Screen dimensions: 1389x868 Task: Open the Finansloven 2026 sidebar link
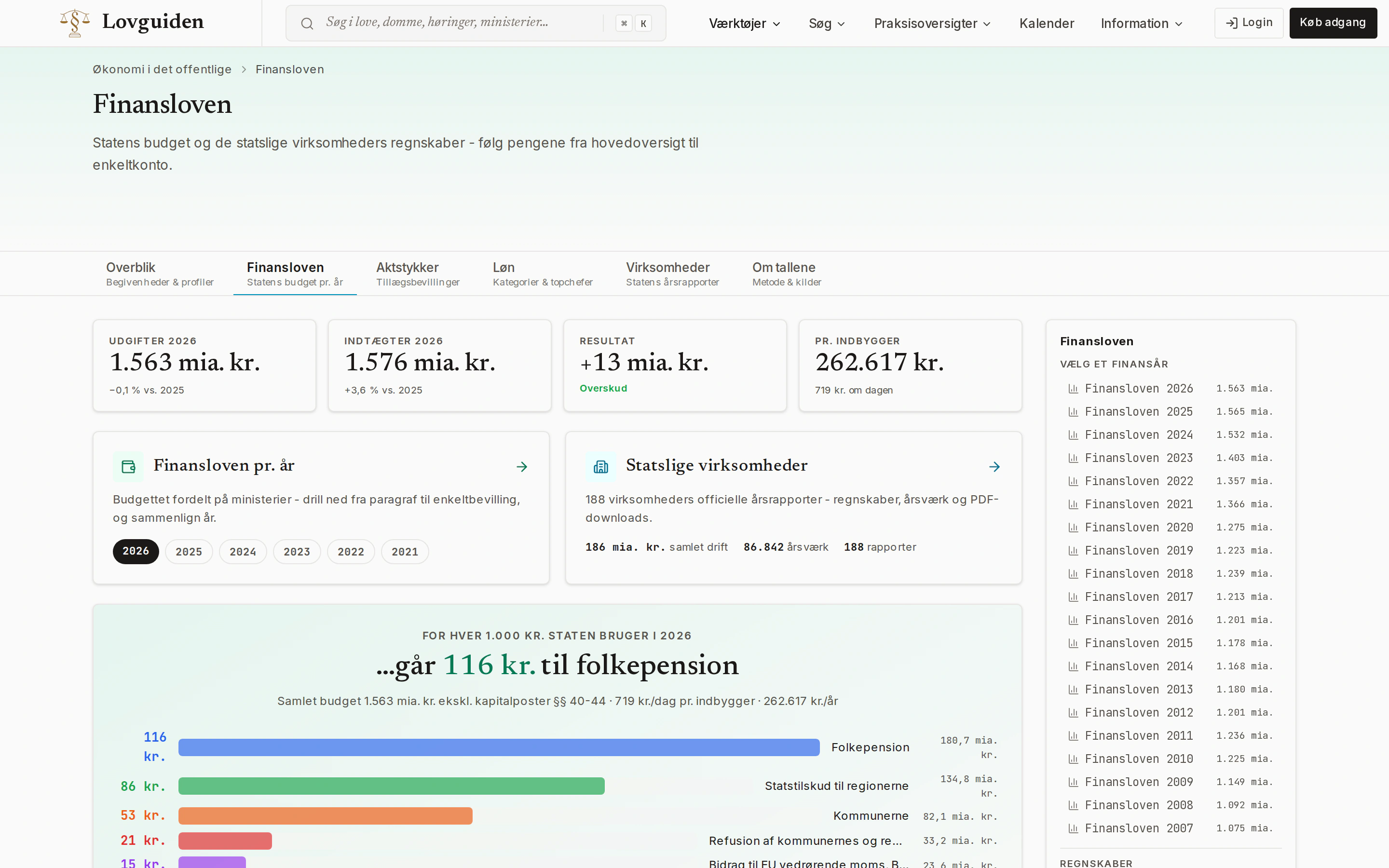(1171, 389)
